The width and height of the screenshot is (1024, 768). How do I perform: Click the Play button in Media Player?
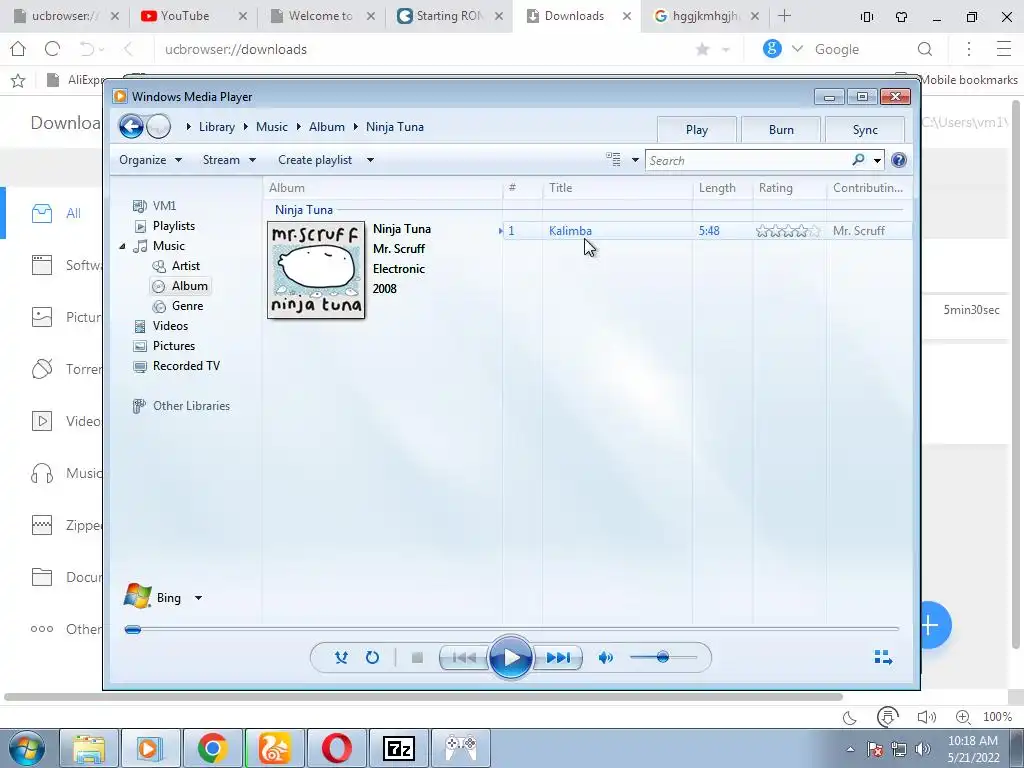tap(510, 658)
